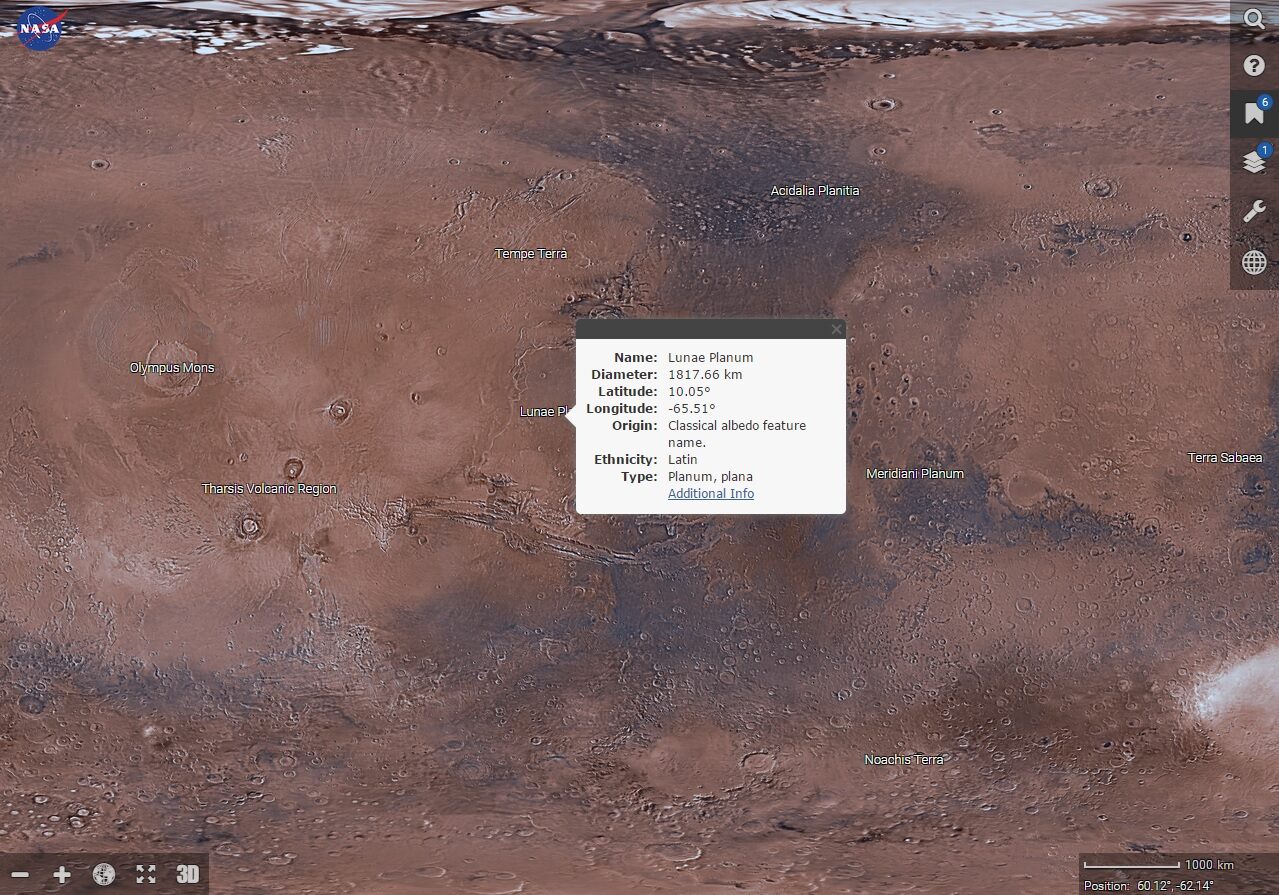1279x895 pixels.
Task: Switch the map to 3D view
Action: [188, 874]
